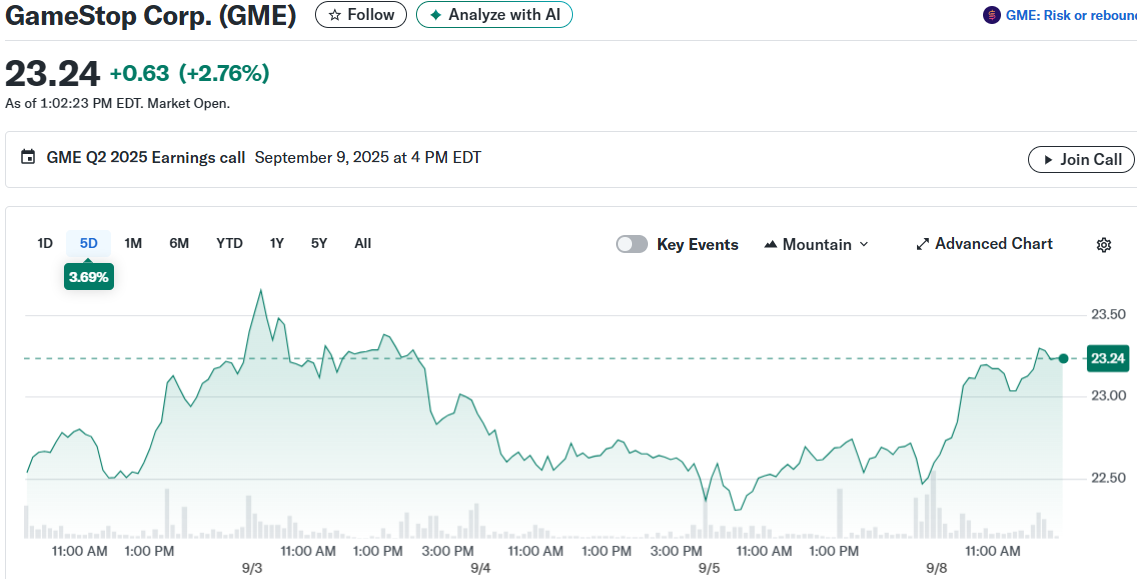Screen dimensions: 1137x579
Task: Expand the Mountain chart type dropdown
Action: (x=816, y=245)
